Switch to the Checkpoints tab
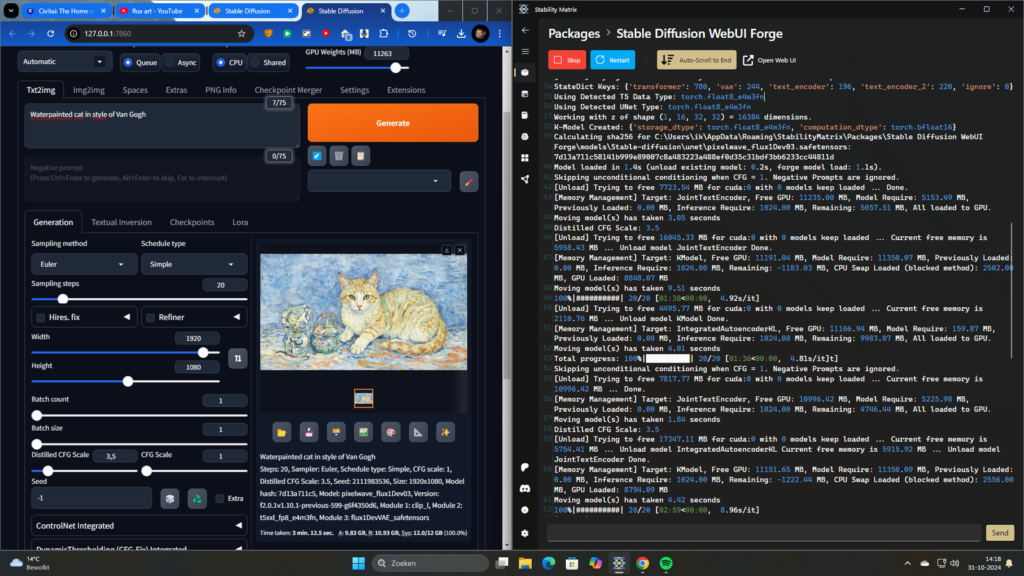 click(x=191, y=222)
